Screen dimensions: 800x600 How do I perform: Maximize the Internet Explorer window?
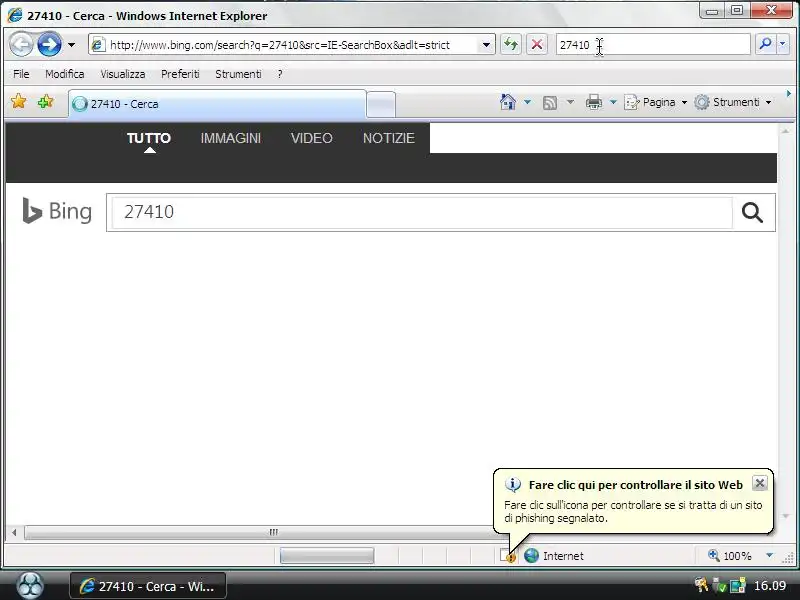coord(737,10)
